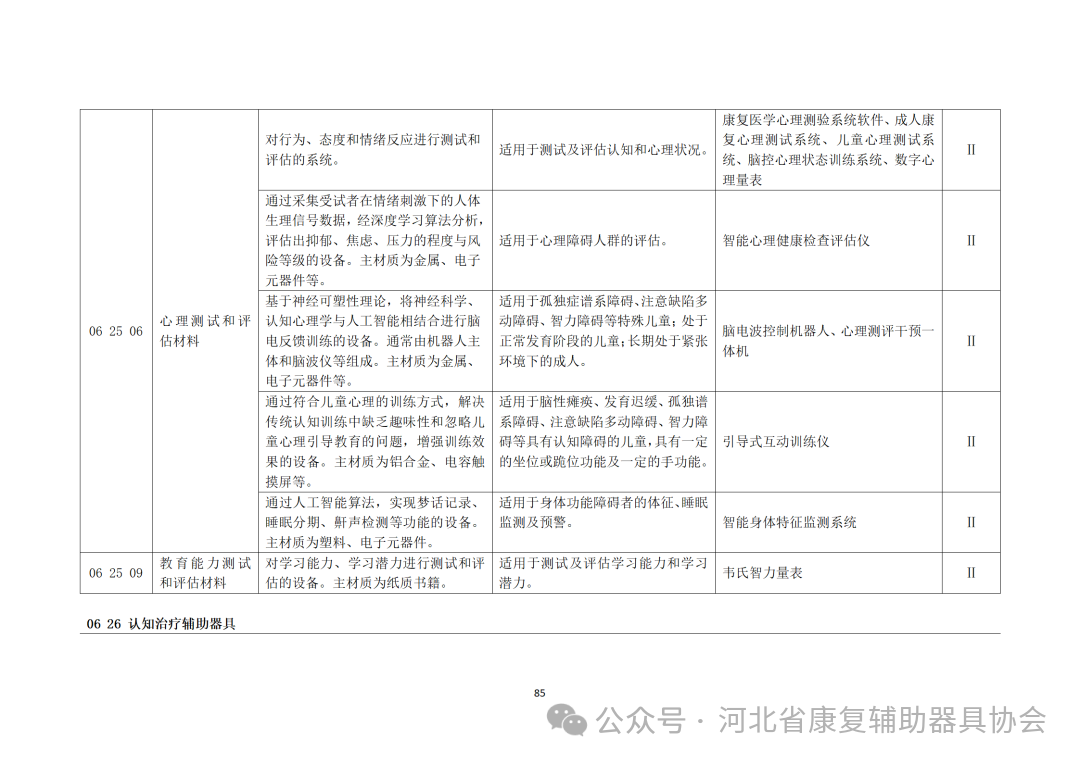Screen dimensions: 1080x763
Task: Click the '适用于测试及评估认知和心理状况' cell
Action: pyautogui.click(x=604, y=150)
